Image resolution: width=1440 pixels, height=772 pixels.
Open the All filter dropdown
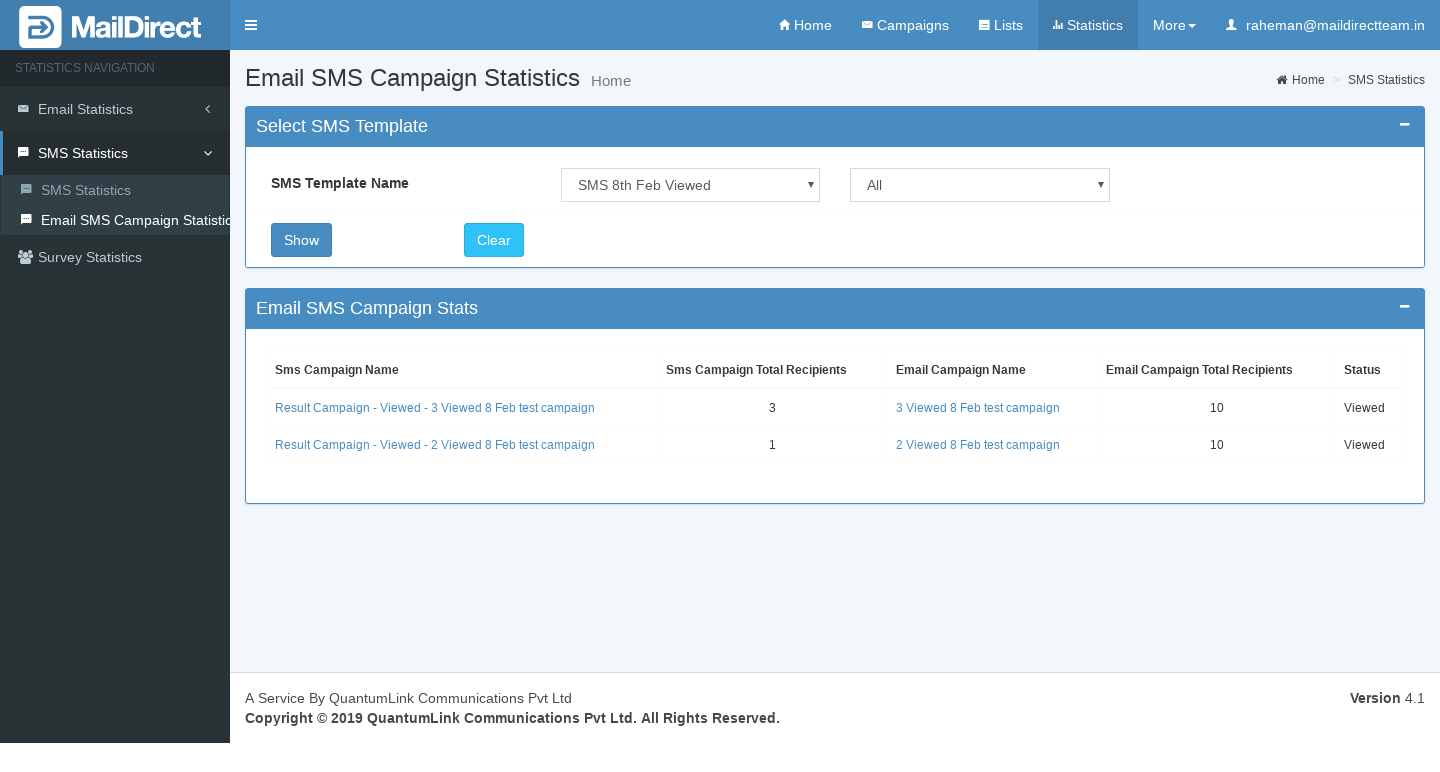pyautogui.click(x=979, y=185)
